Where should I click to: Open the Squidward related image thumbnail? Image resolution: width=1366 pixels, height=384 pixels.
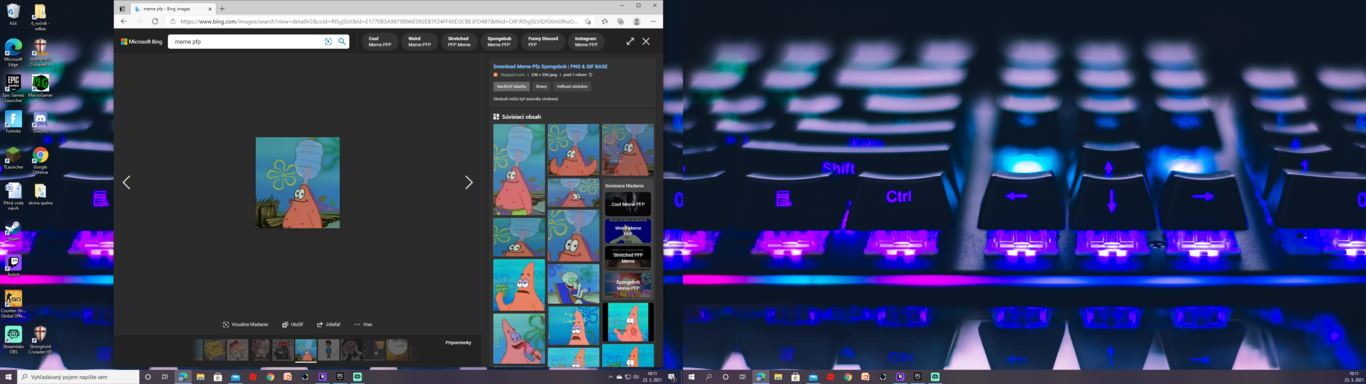pyautogui.click(x=574, y=284)
